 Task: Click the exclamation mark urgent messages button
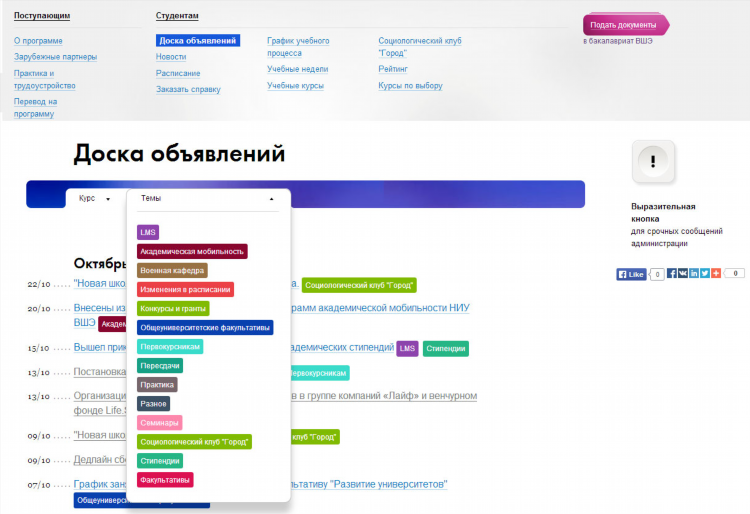653,162
